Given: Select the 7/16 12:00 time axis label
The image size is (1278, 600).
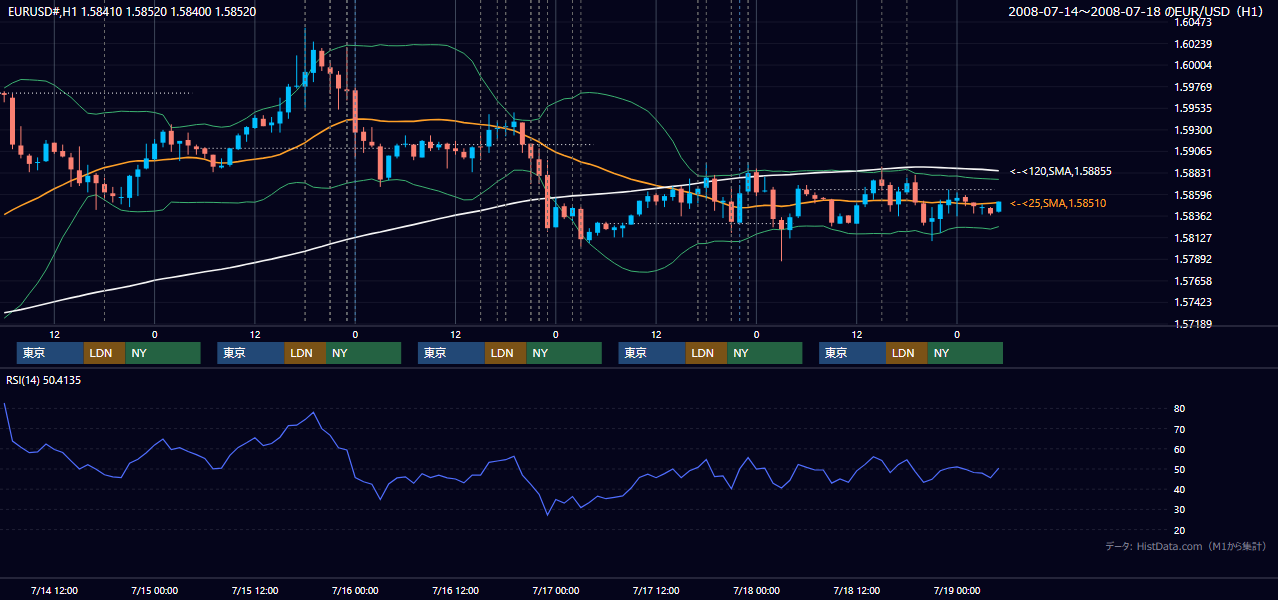Looking at the screenshot, I should pos(456,590).
